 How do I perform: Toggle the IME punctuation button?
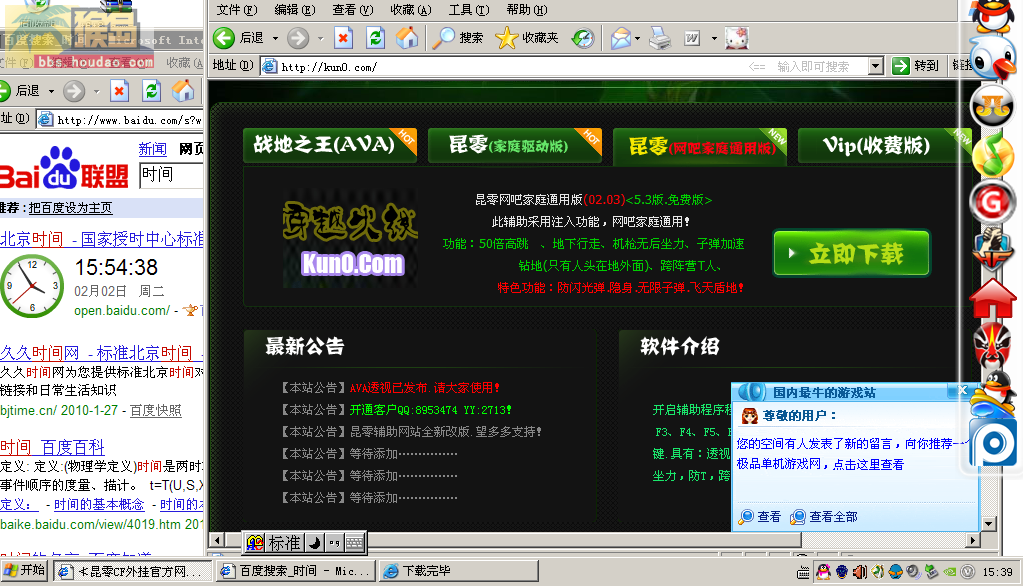coord(335,542)
